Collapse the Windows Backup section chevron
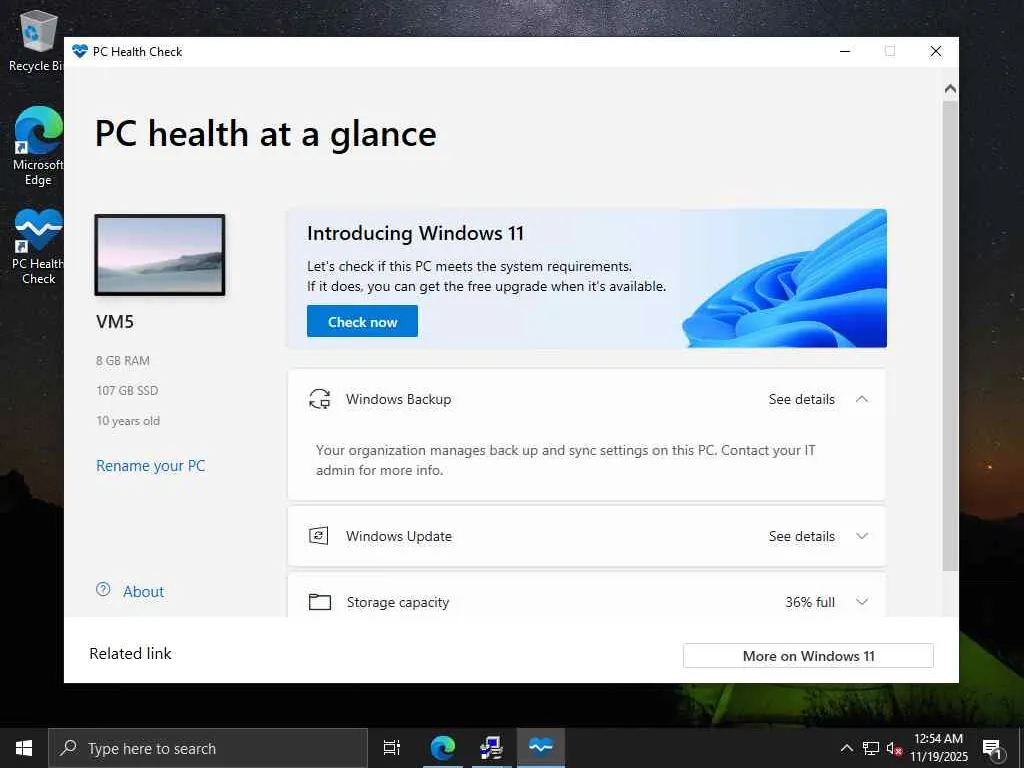This screenshot has height=768, width=1024. (x=862, y=399)
